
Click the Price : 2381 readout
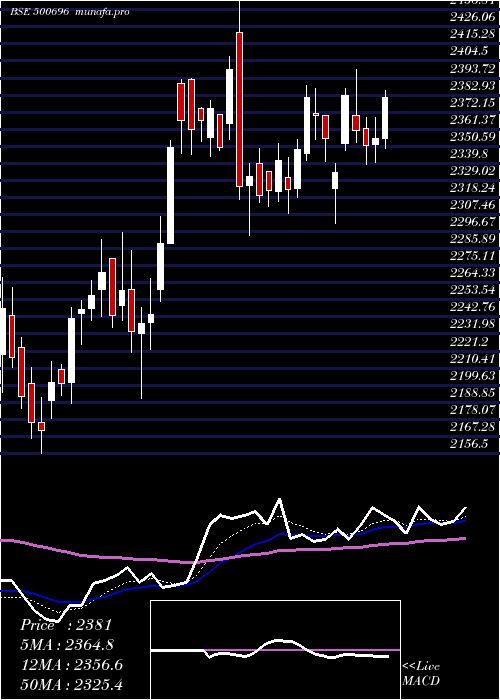(x=66, y=625)
